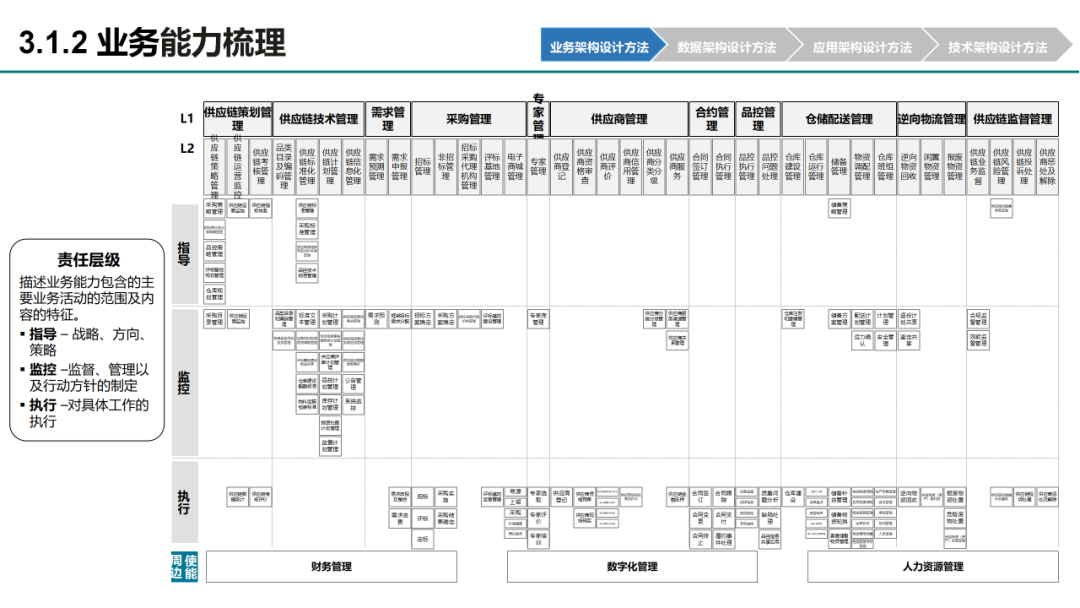Select L2 cell 供应链信息化管理

[353, 167]
